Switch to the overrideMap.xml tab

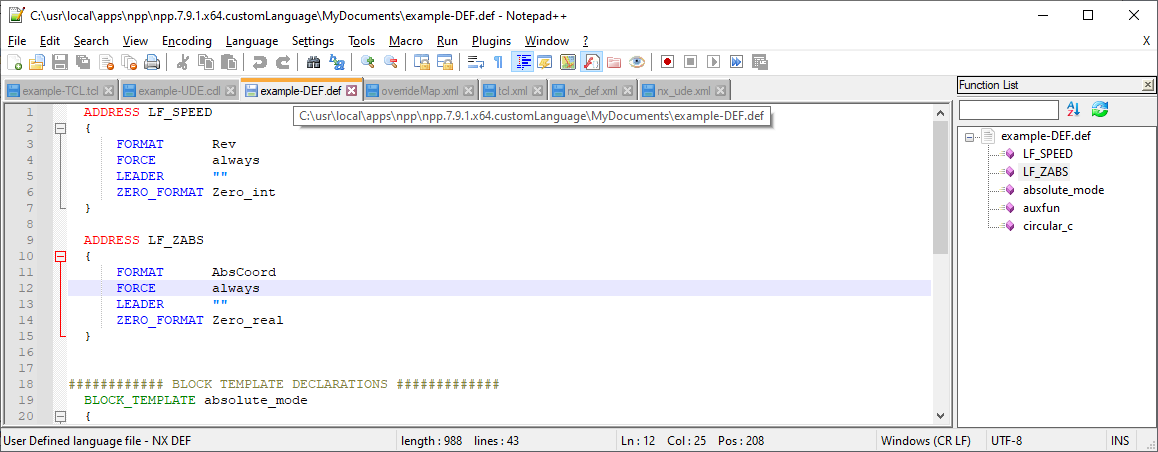(419, 91)
